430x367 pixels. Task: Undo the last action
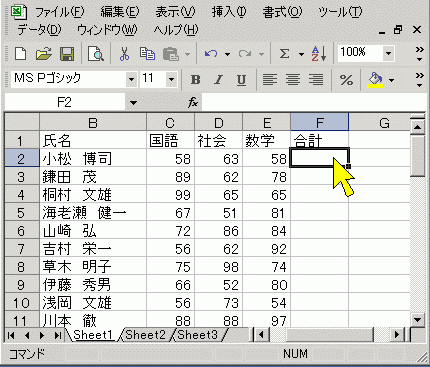coord(211,54)
